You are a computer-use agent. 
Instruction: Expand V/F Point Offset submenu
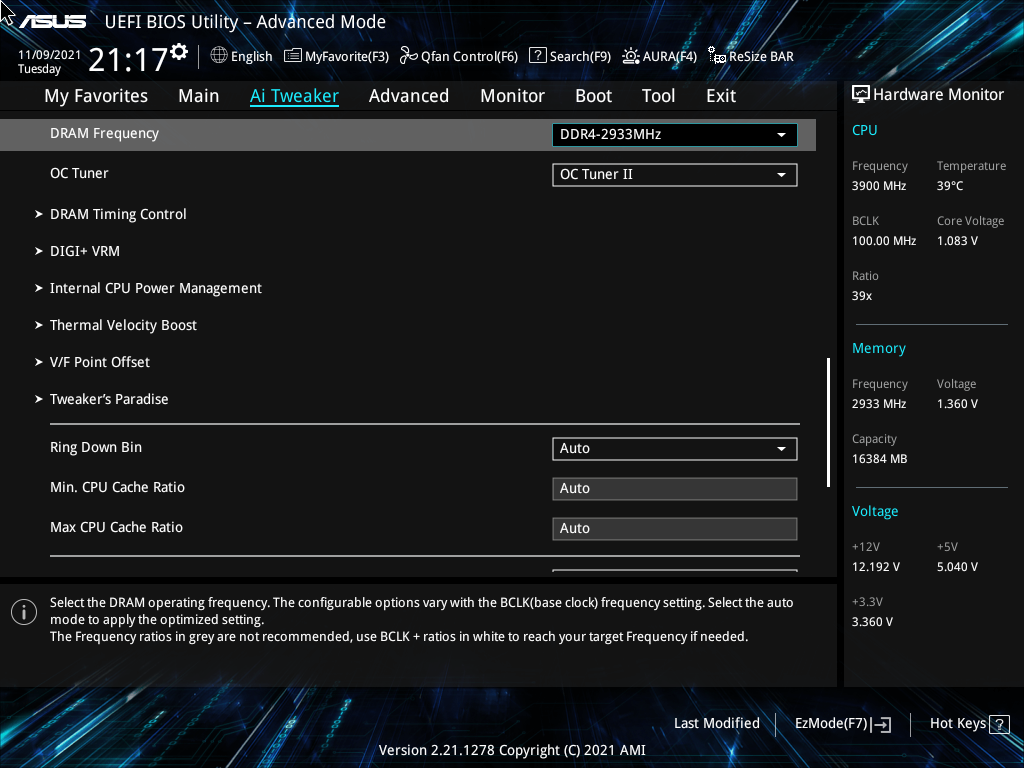[x=100, y=362]
